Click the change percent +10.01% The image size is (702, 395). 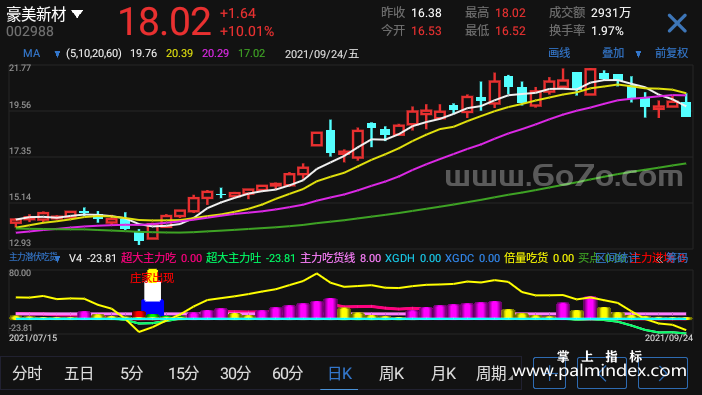click(x=247, y=31)
